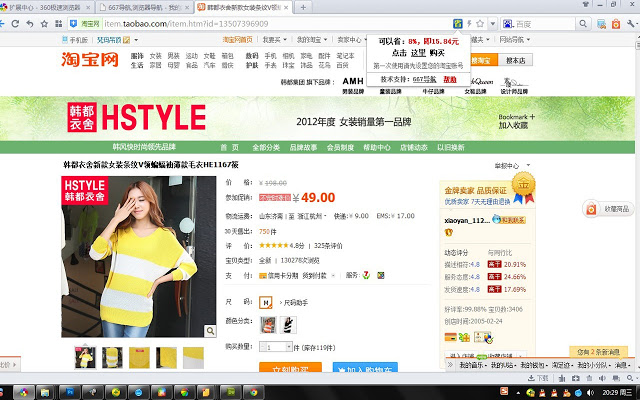Click the magnifier search button beside the Baidu box
Screen dimensions: 640x400
tap(583, 24)
